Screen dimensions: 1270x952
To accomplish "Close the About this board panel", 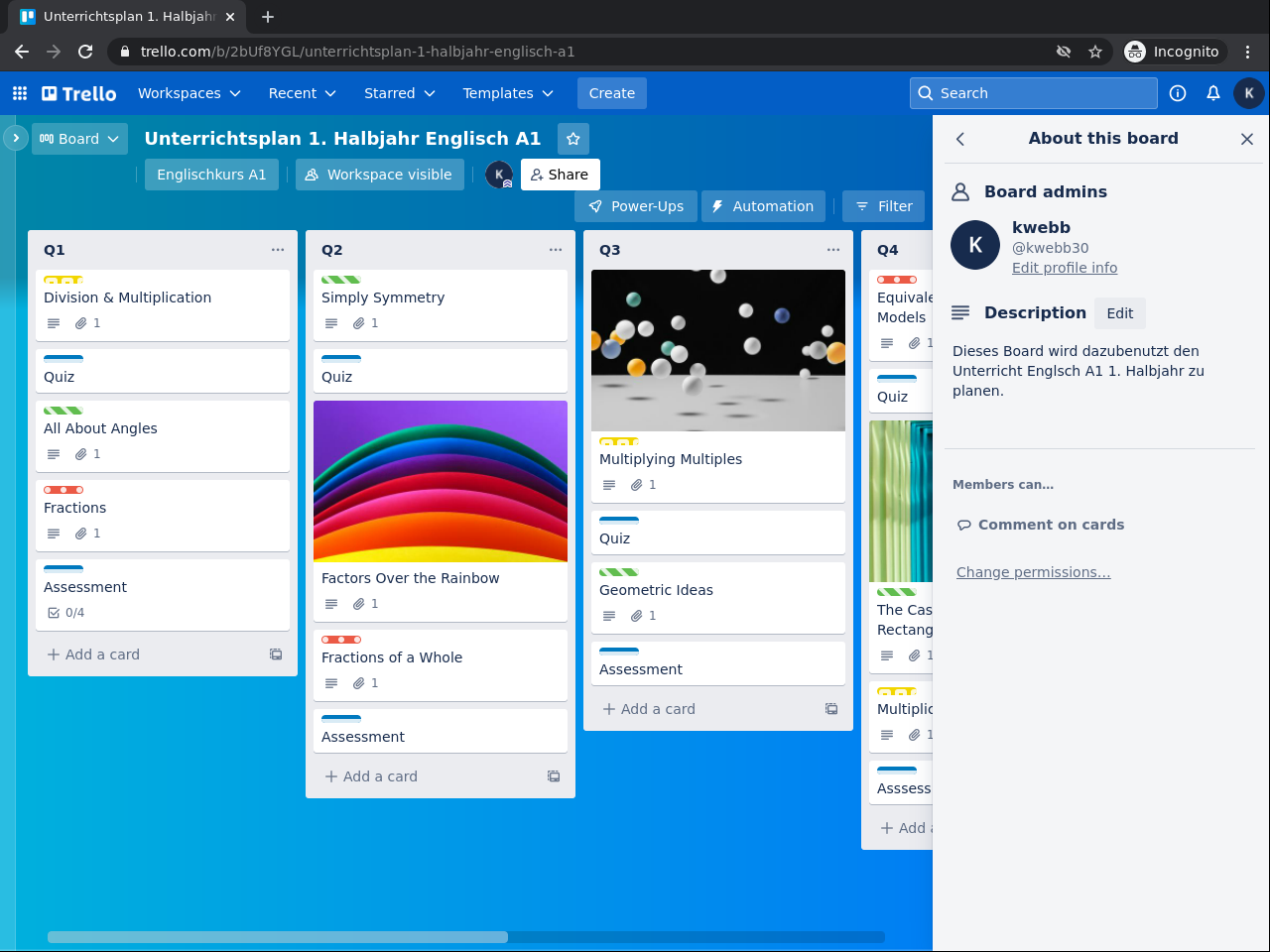I will coord(1247,139).
